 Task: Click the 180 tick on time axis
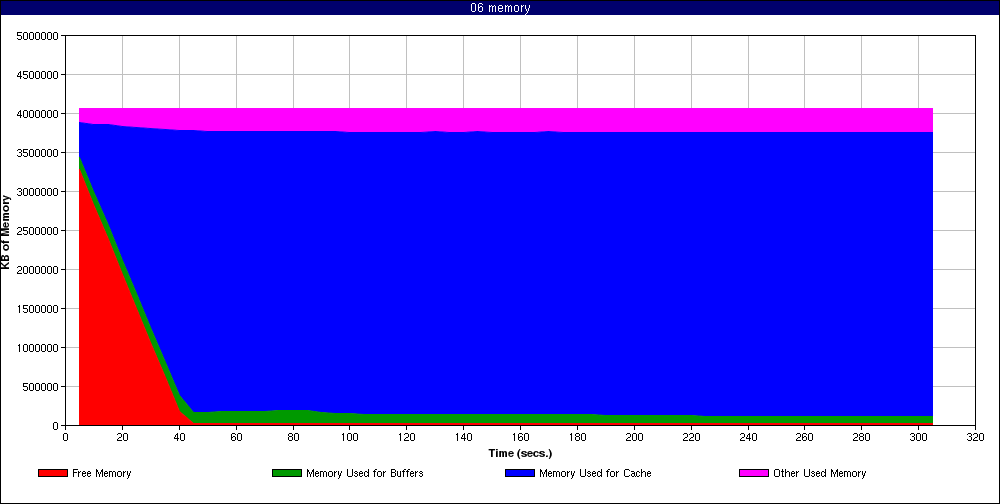tap(577, 438)
